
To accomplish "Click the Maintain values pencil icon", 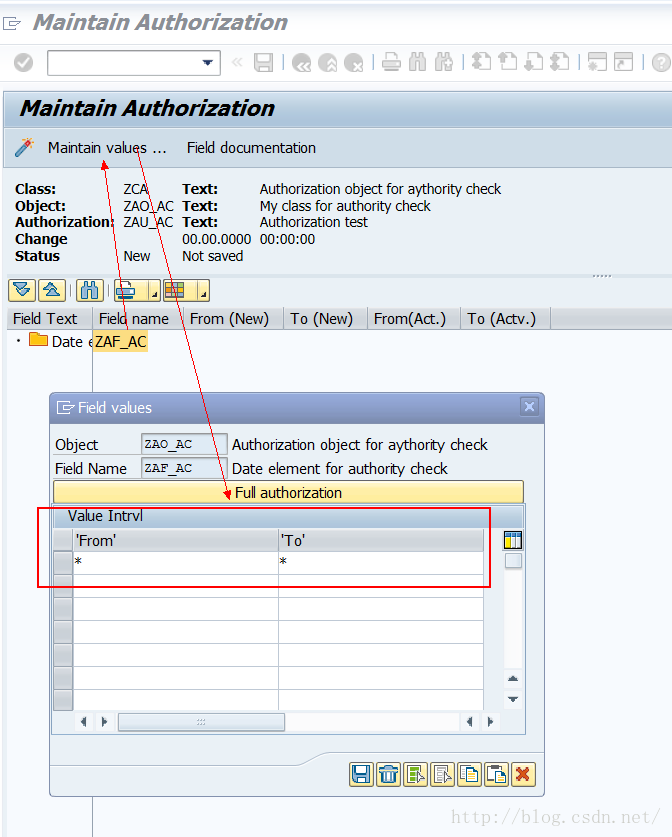I will click(24, 147).
